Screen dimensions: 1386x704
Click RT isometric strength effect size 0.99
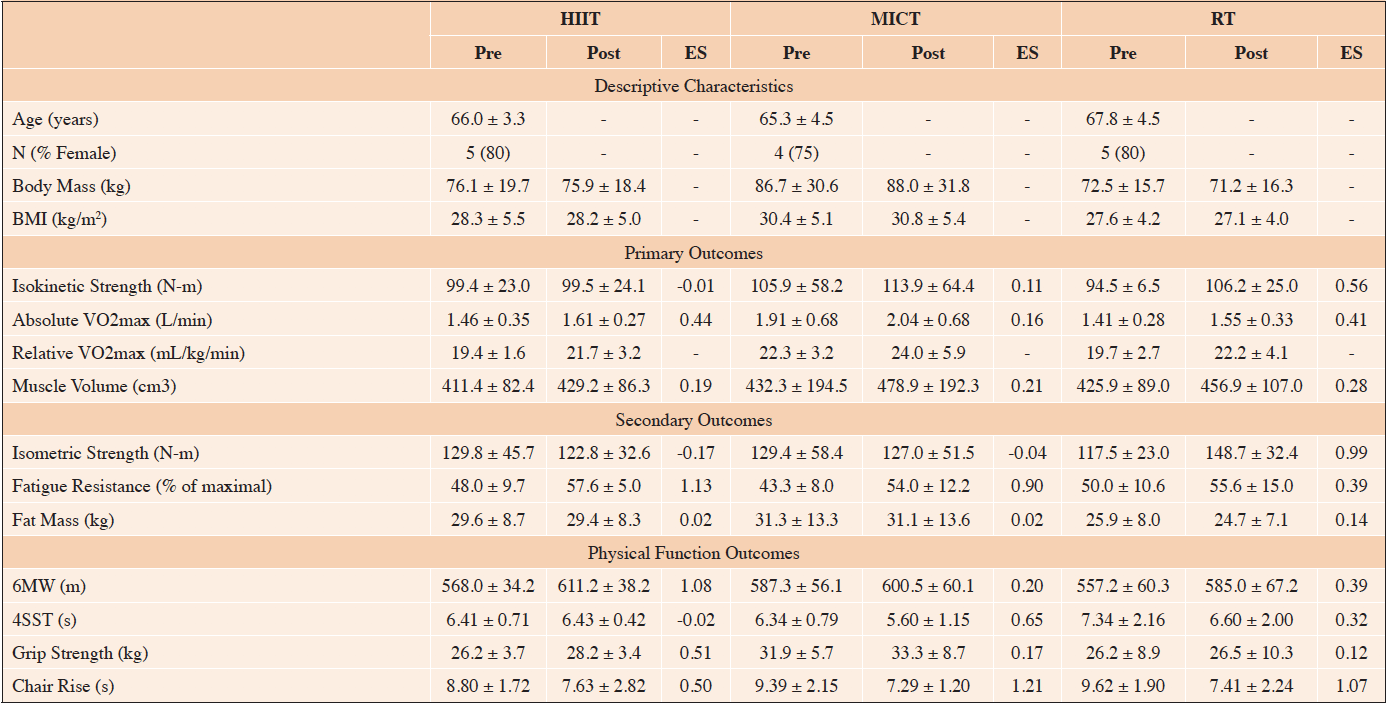pos(1352,454)
